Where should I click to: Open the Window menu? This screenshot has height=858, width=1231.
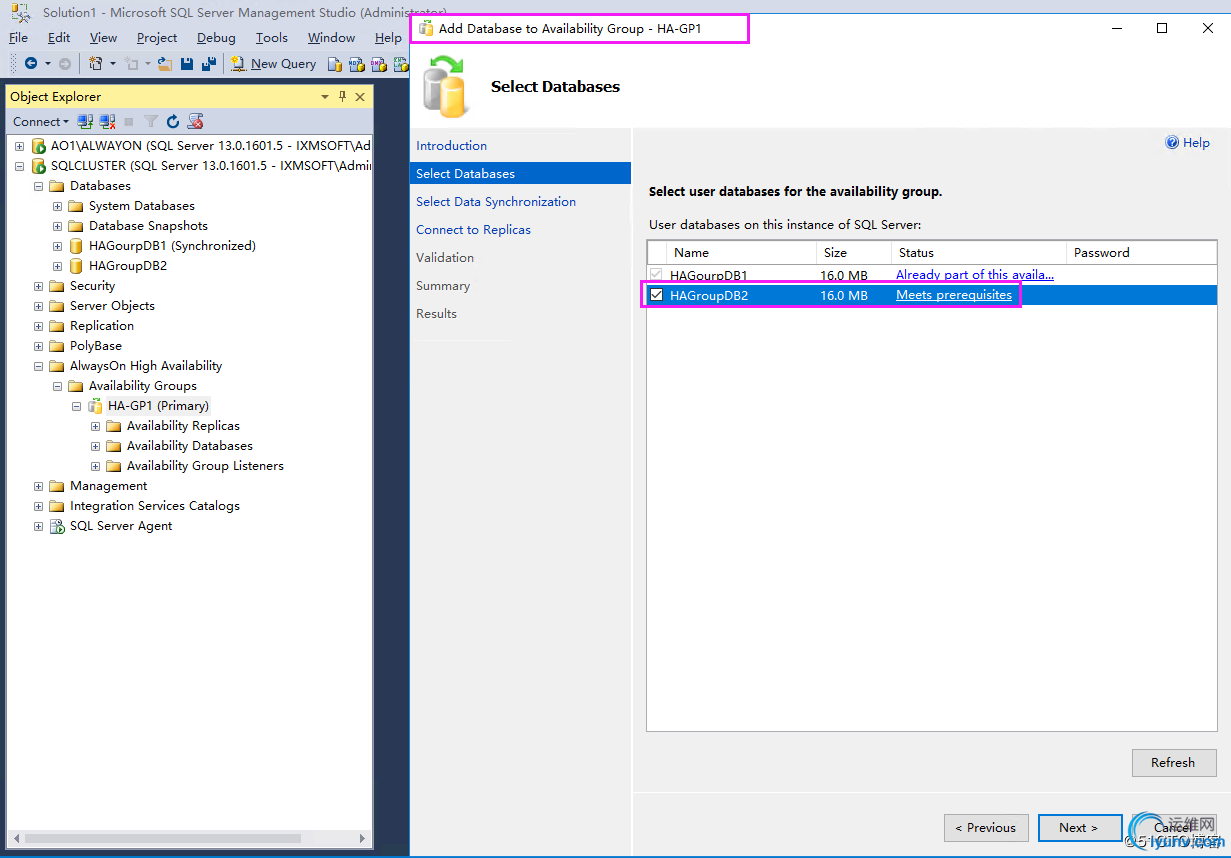click(331, 37)
